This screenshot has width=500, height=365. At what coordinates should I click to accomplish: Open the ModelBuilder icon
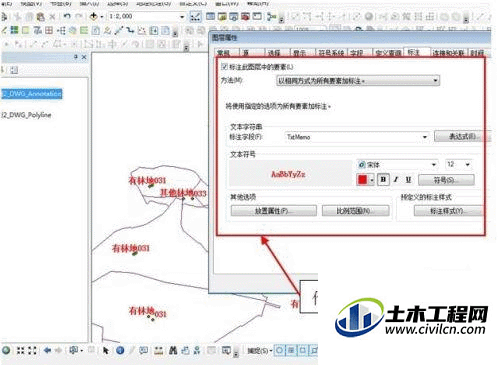pyautogui.click(x=272, y=16)
